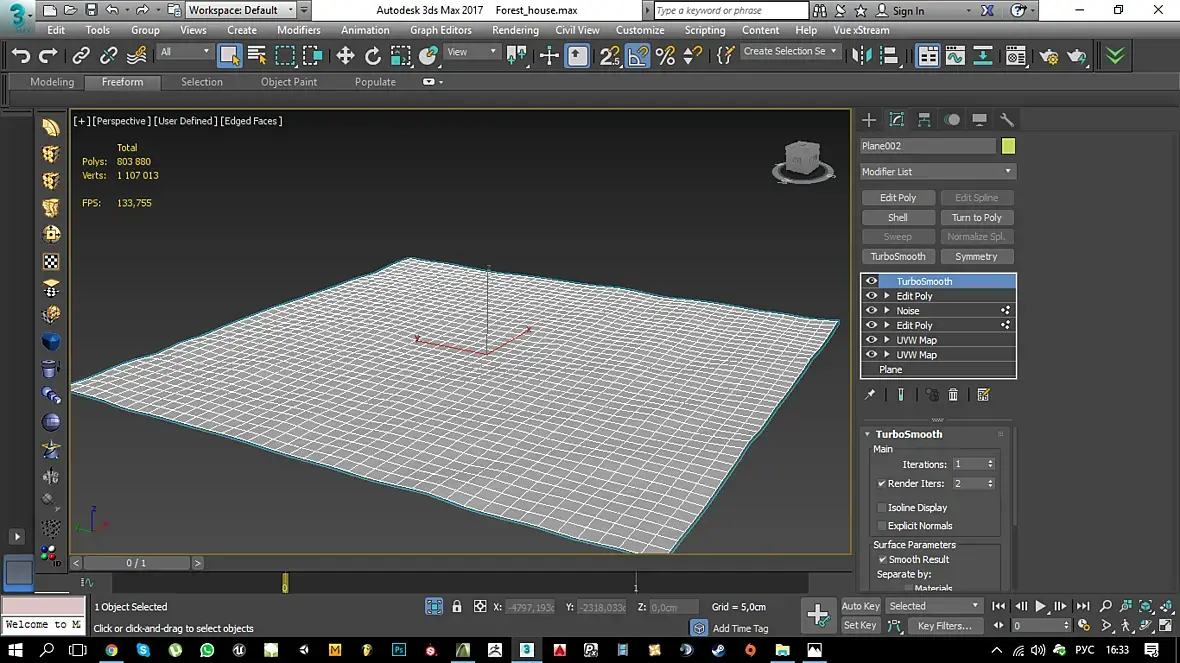Select the Move tool in main toolbar

click(346, 56)
